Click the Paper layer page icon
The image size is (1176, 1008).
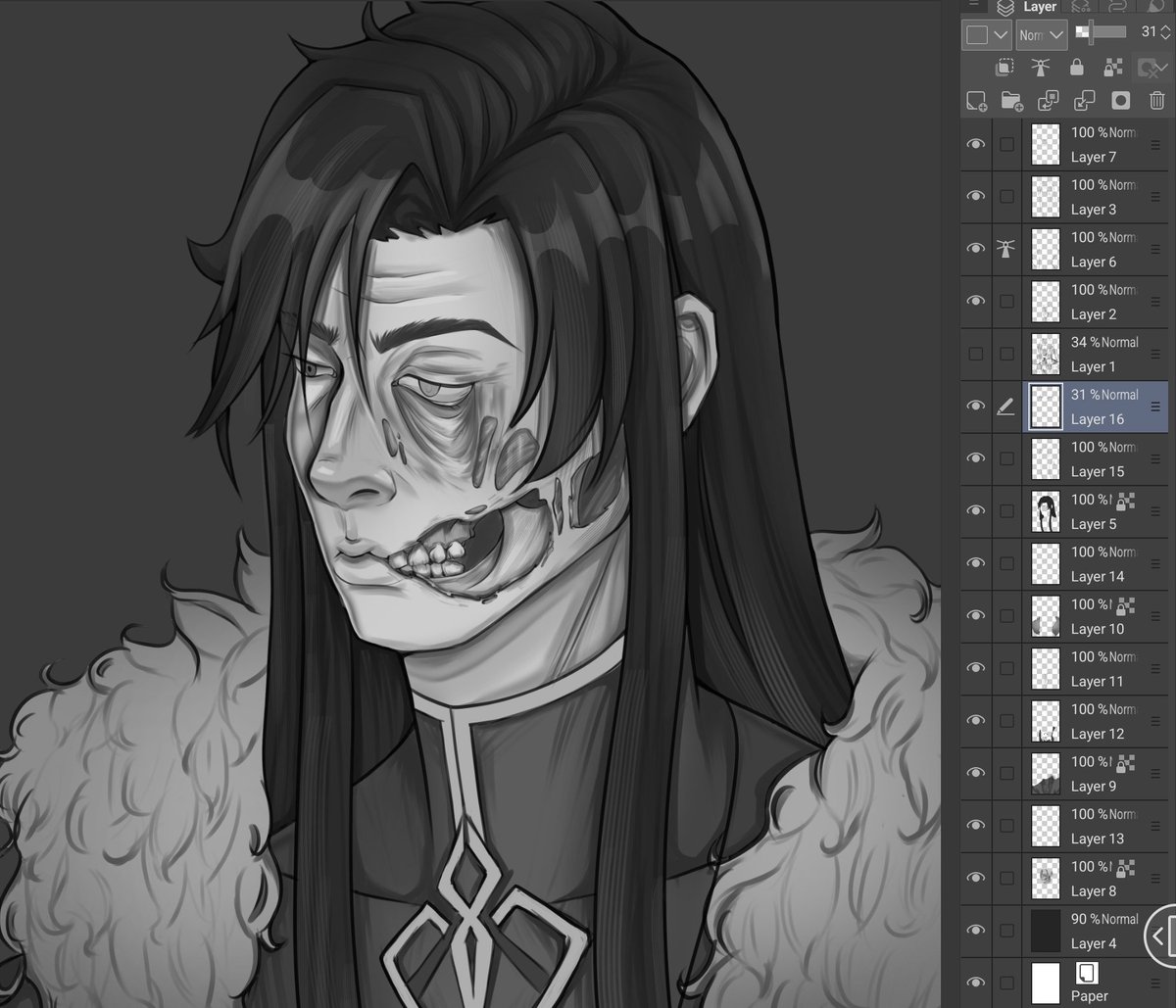1086,973
